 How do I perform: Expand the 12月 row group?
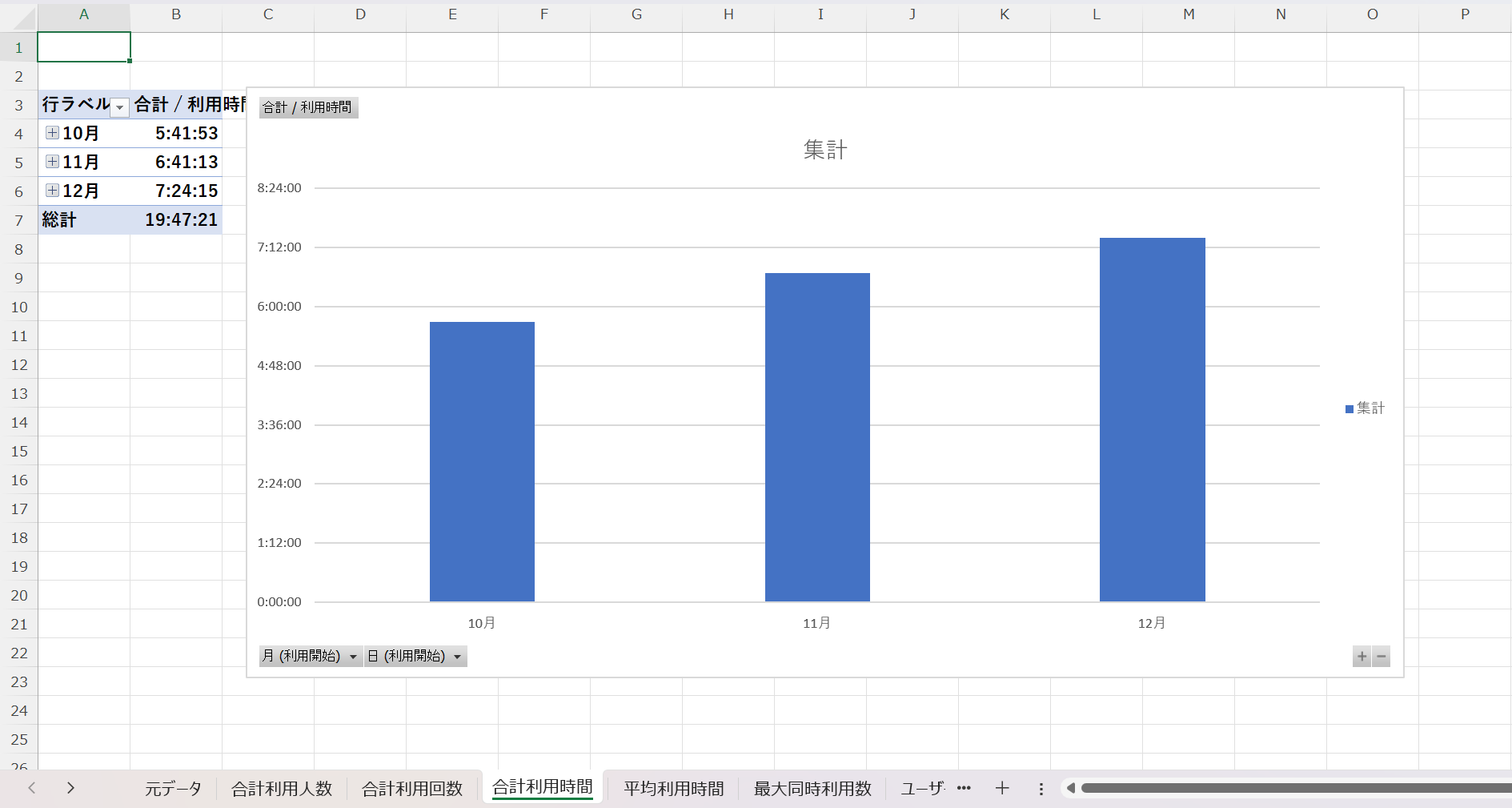click(x=52, y=191)
